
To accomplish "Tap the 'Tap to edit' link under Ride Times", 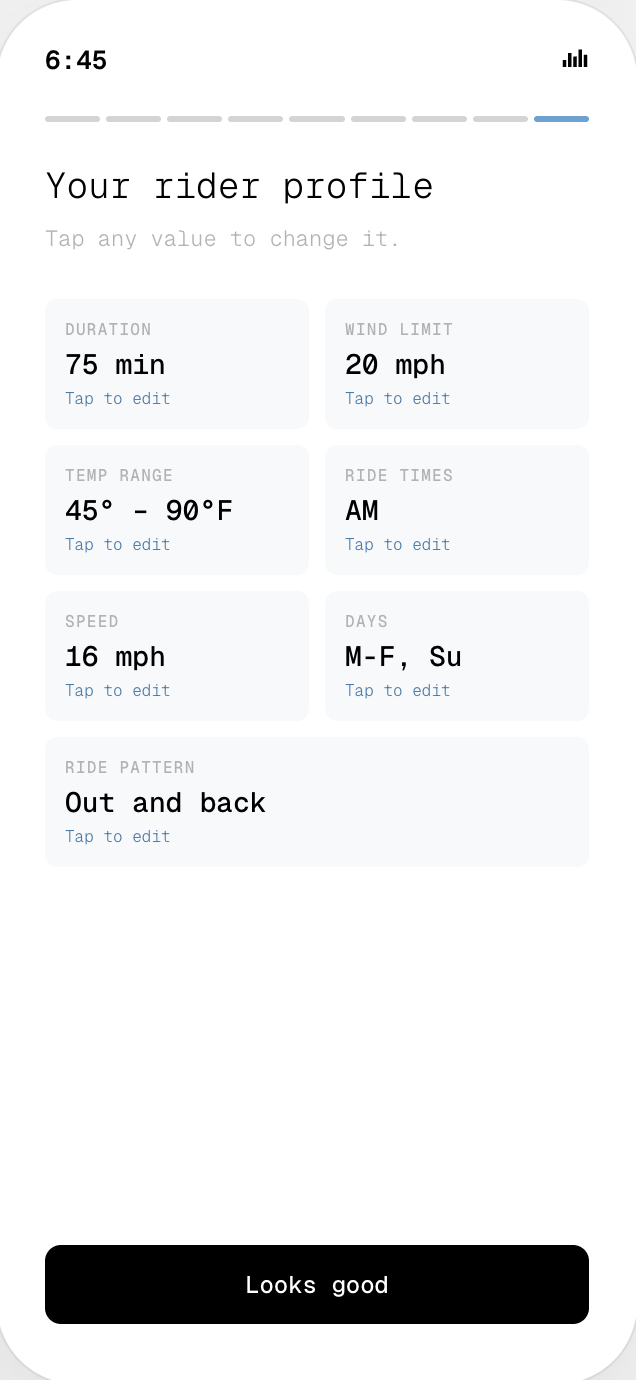I will pyautogui.click(x=398, y=544).
